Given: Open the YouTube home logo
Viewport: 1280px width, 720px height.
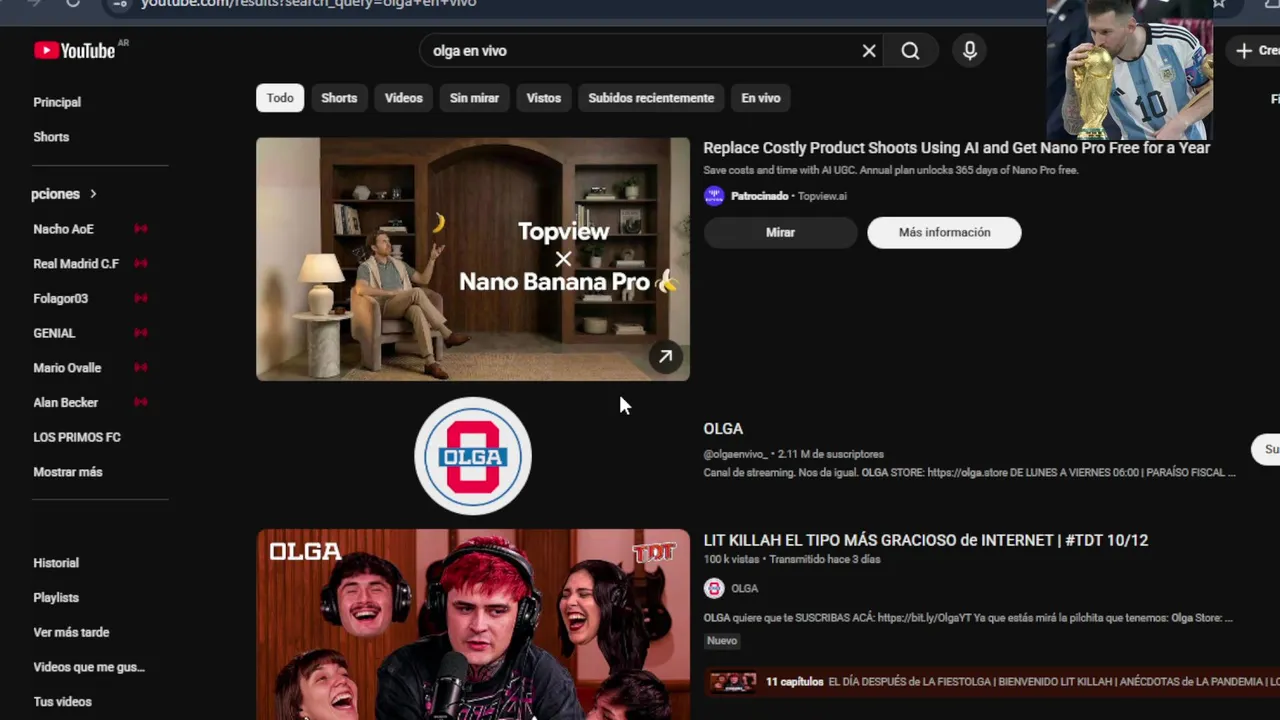Looking at the screenshot, I should click(x=75, y=50).
